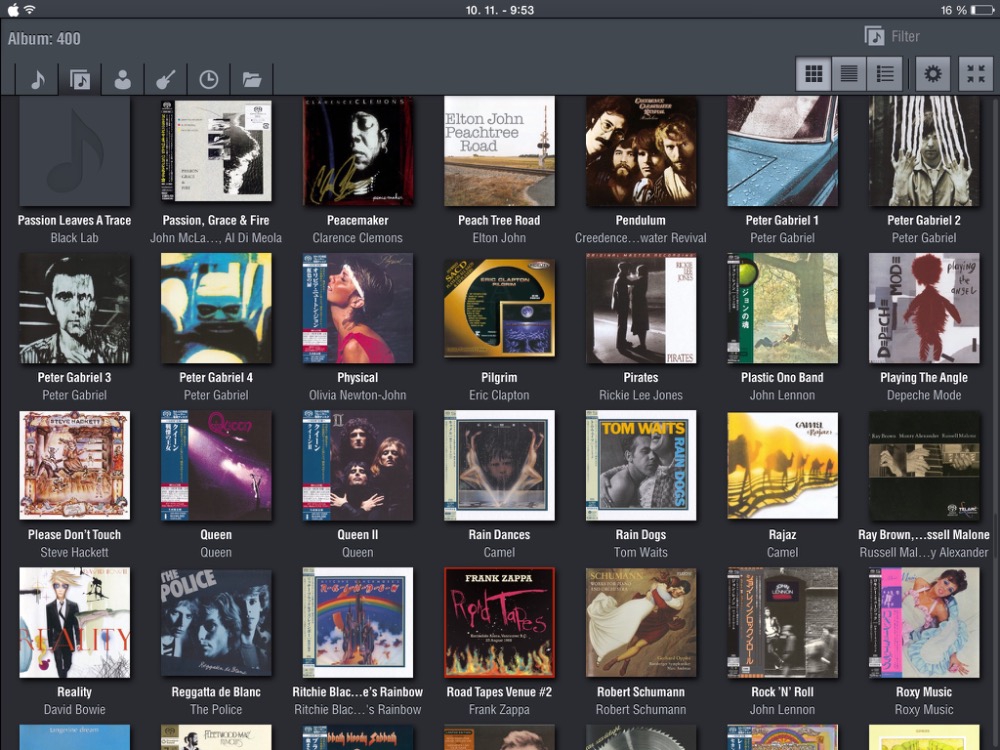The width and height of the screenshot is (1000, 750).
Task: Click the 'David Bowie' artist text
Action: [x=75, y=710]
